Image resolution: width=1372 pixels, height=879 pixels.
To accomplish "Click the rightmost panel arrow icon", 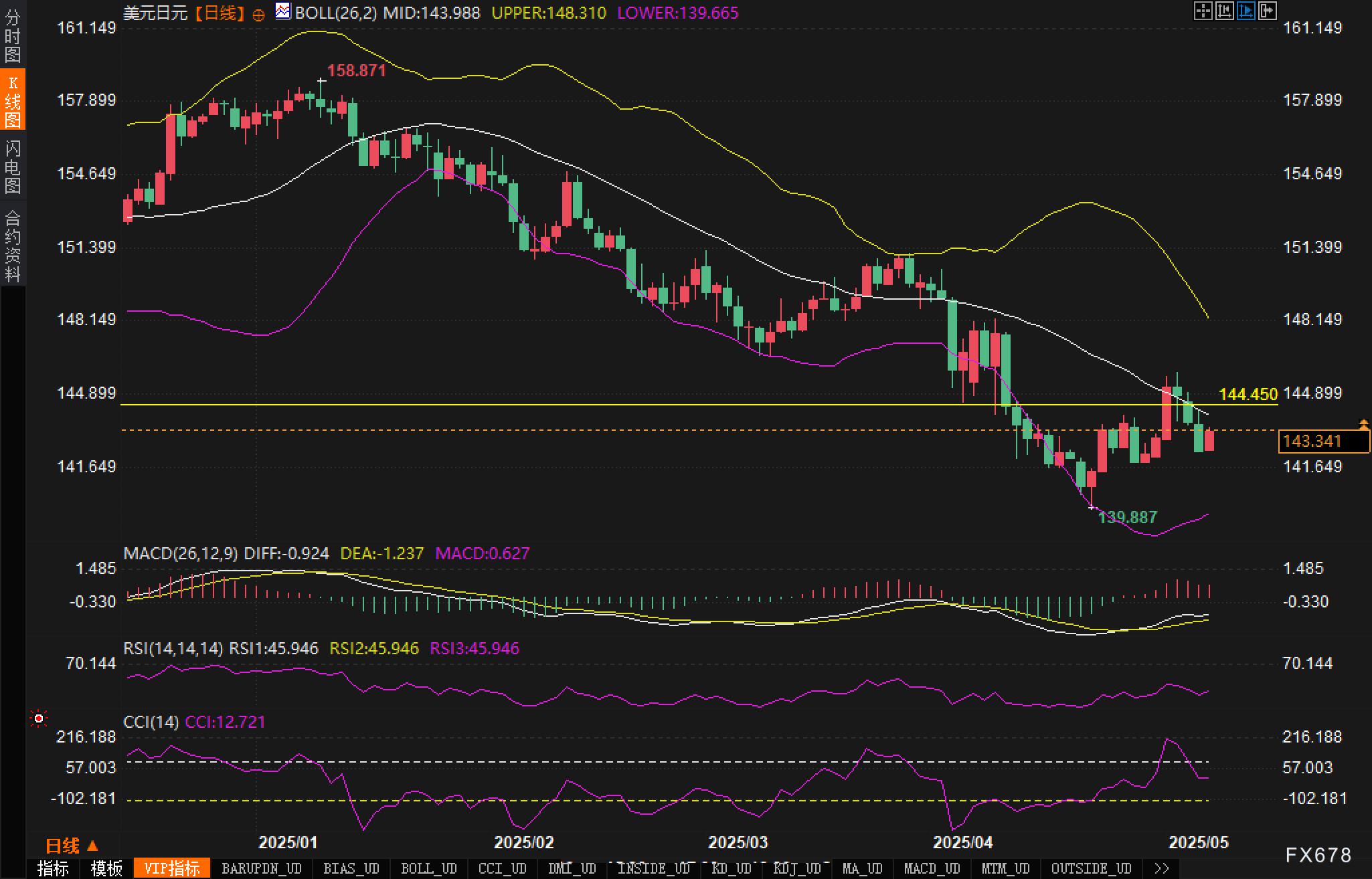I will click(1267, 11).
